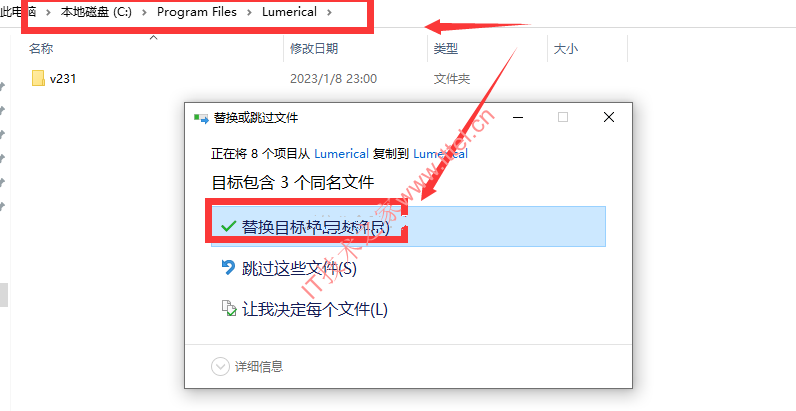Close the 替换或跳过文件 dialog
Screen dimensions: 796x411
tap(609, 118)
